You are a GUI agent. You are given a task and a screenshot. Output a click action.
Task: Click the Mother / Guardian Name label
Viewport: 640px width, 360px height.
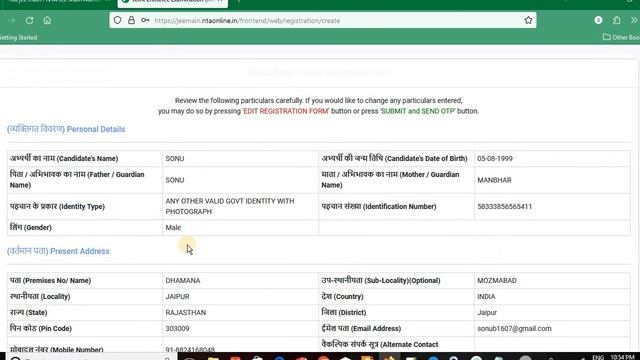pos(390,180)
